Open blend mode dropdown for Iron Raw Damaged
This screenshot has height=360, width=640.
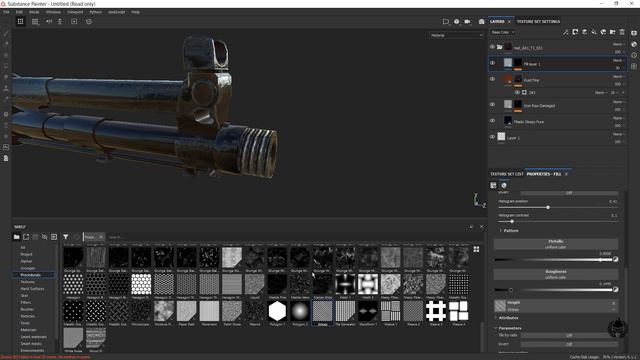(618, 102)
